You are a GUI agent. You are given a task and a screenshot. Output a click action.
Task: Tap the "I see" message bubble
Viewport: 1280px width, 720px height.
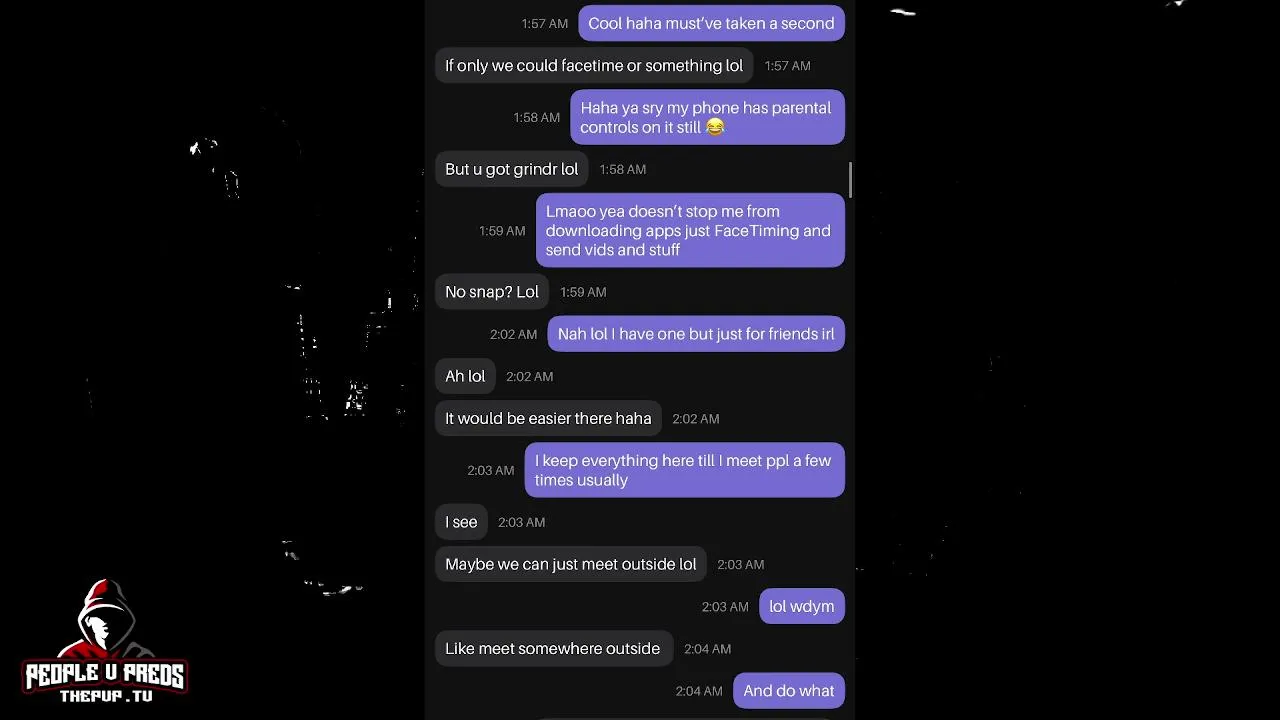click(x=461, y=522)
